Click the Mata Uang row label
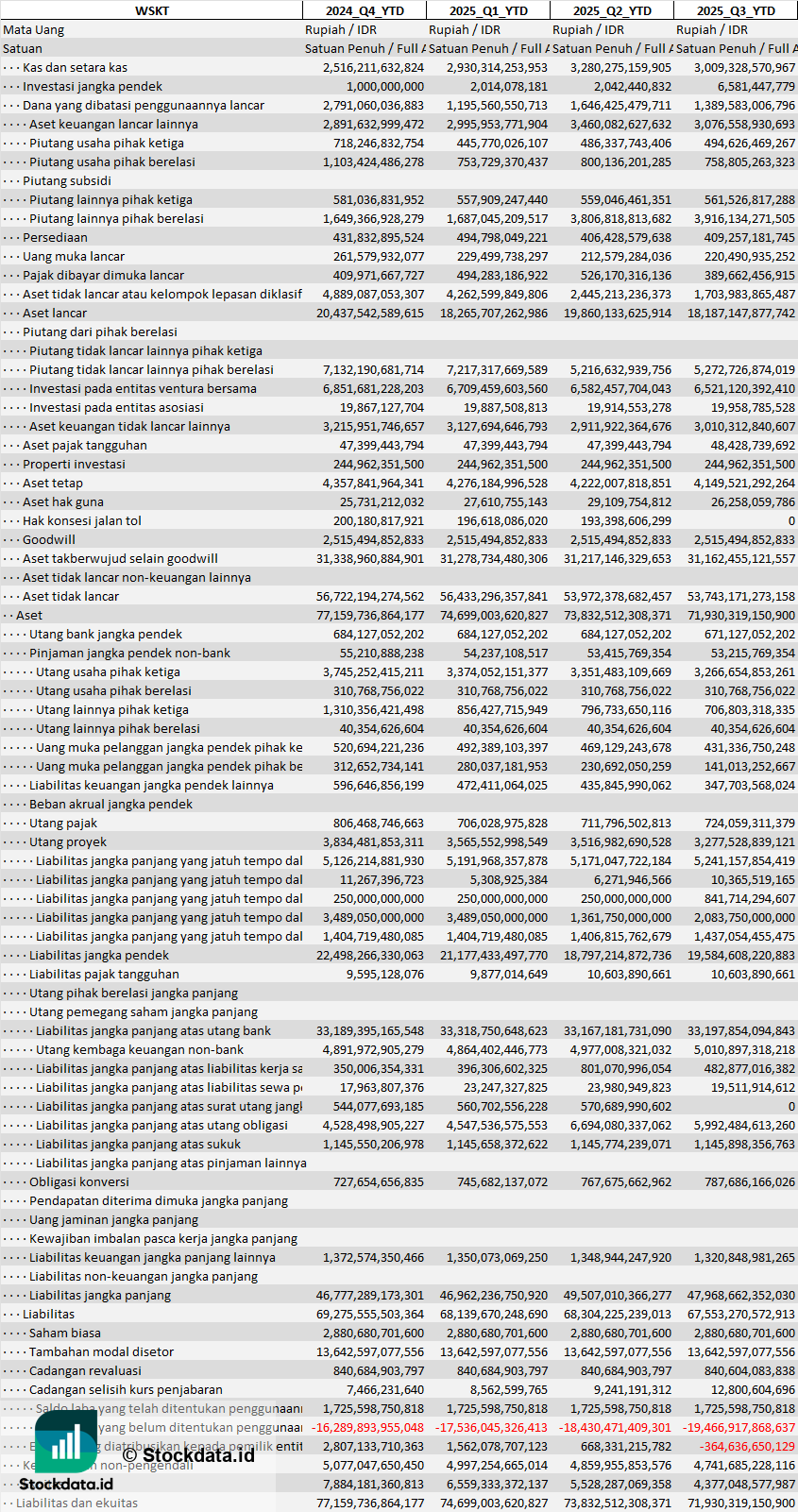 [34, 29]
